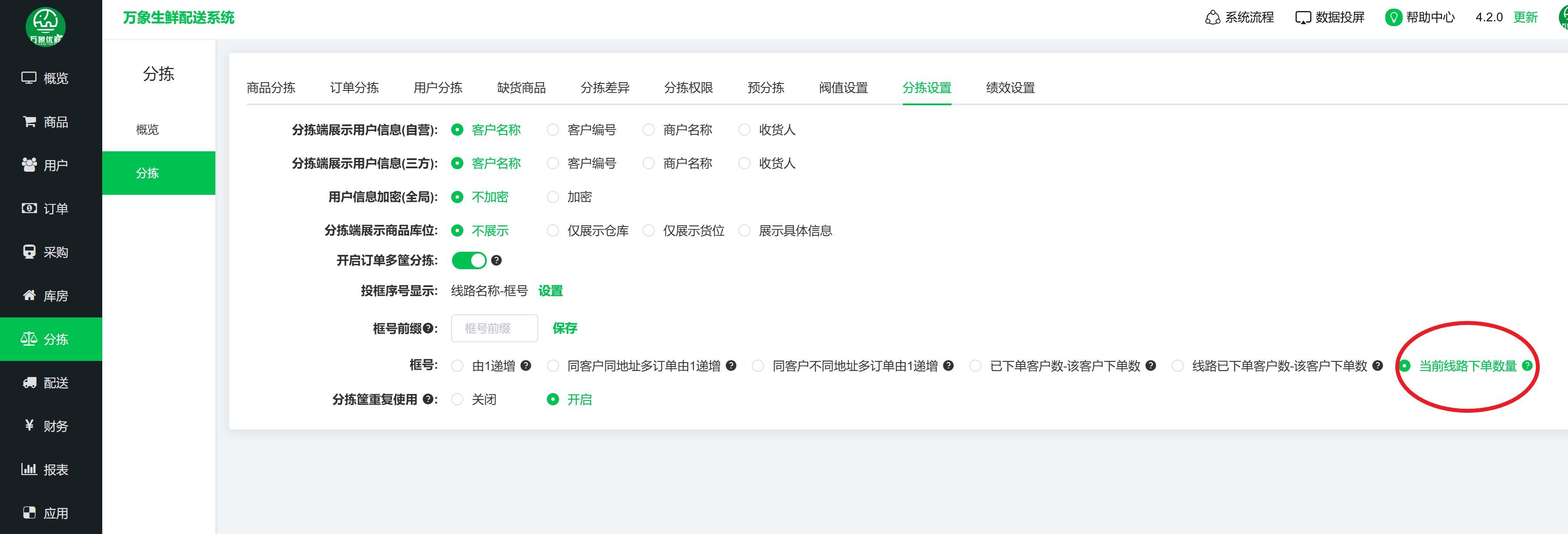Click the 概览 monitor icon in sidebar
The width and height of the screenshot is (1568, 534).
(x=29, y=78)
